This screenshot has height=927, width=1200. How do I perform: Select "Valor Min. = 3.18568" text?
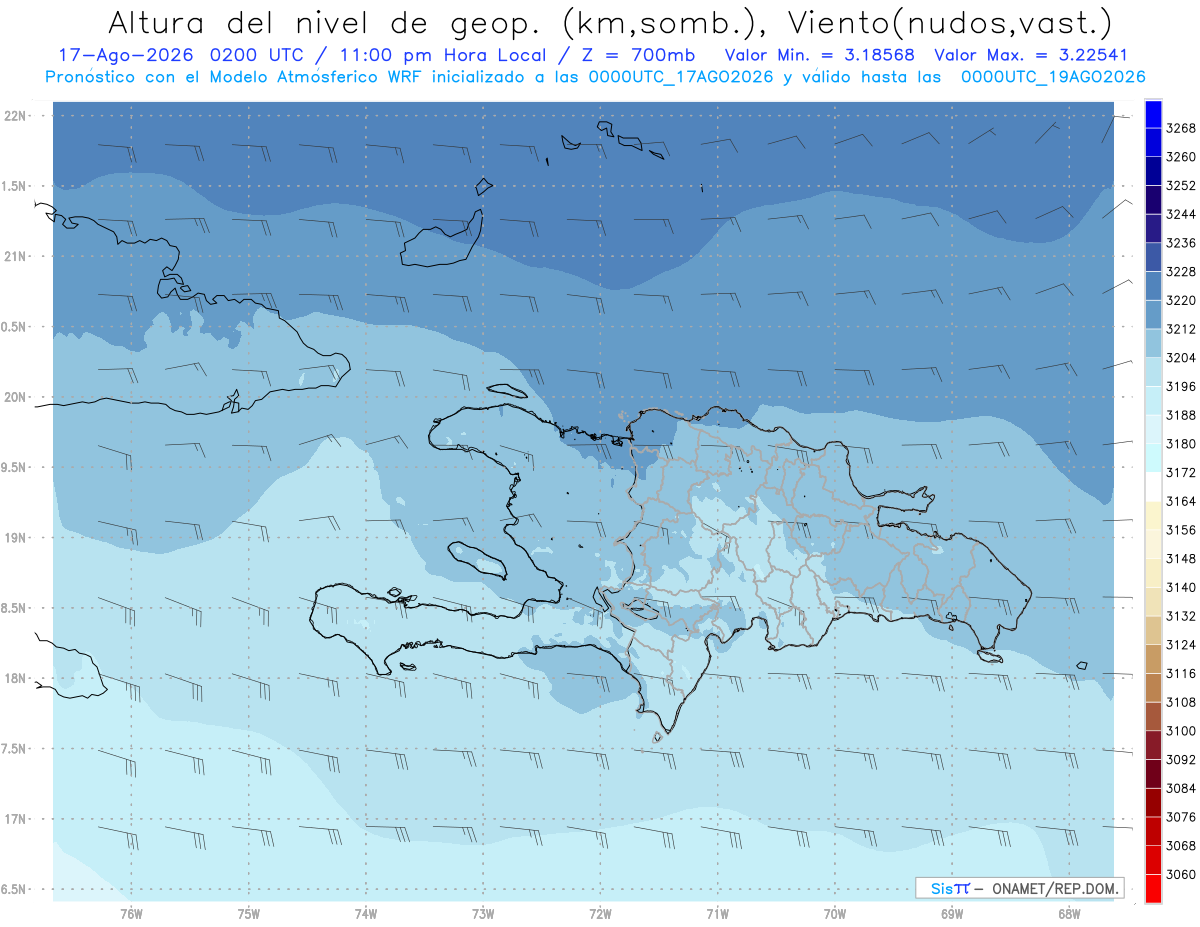pyautogui.click(x=819, y=55)
